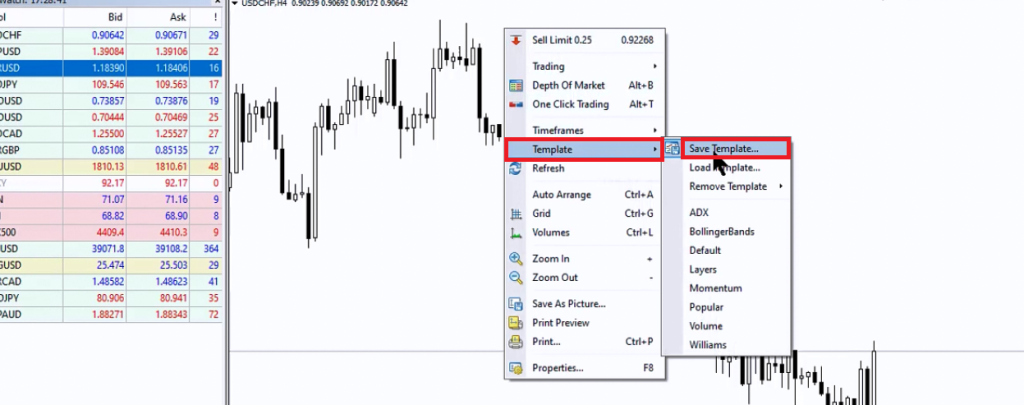Open the USDCHF,H4 chart title dropdown arrow
This screenshot has width=1024, height=405.
[x=234, y=3]
